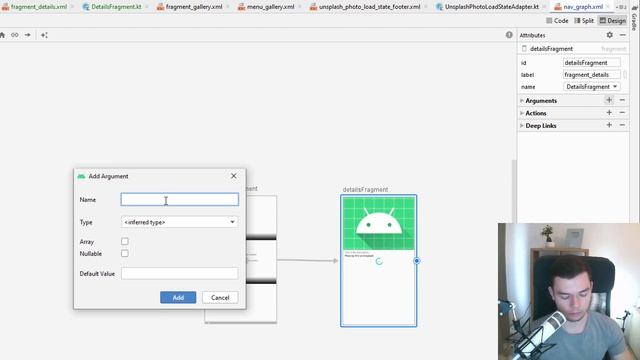Screen dimensions: 640x360
Task: Select the gallery fragment node behind dialog
Action: pos(261,260)
